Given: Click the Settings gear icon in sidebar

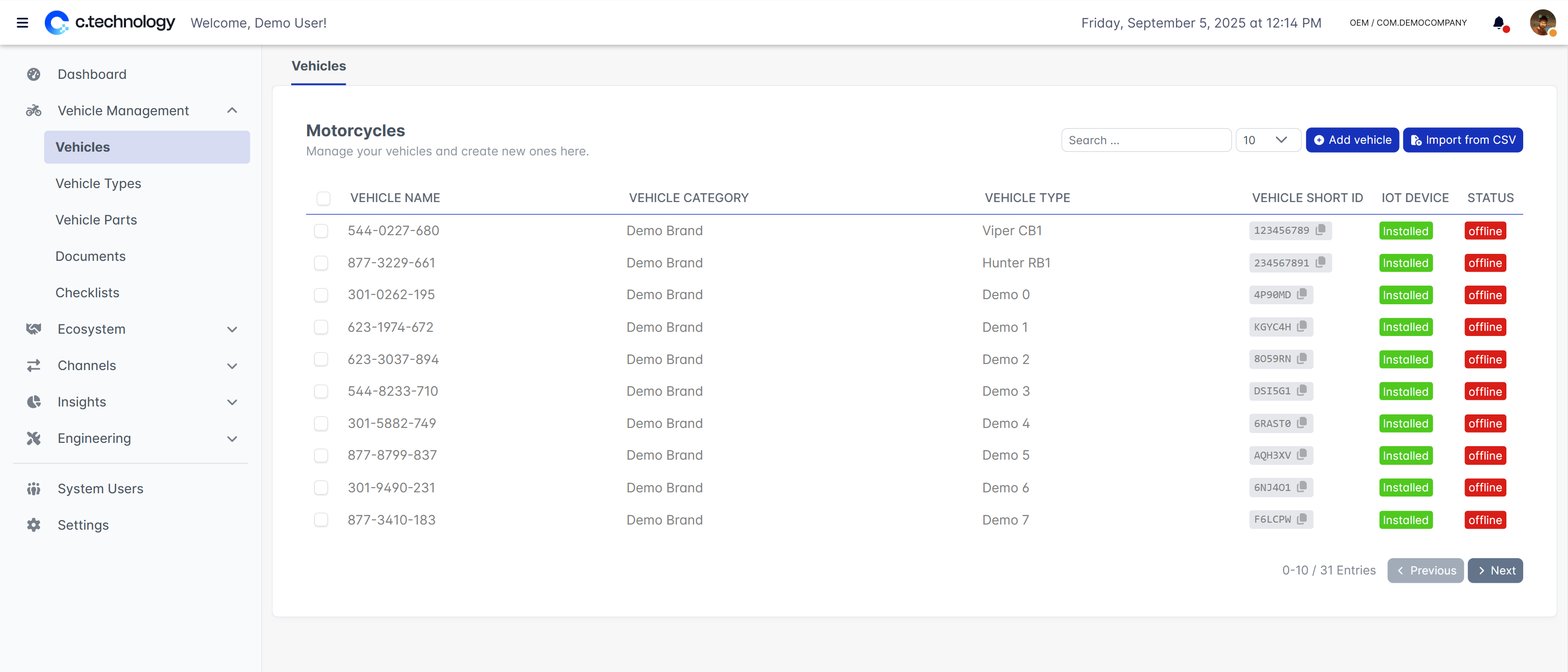Looking at the screenshot, I should [34, 525].
